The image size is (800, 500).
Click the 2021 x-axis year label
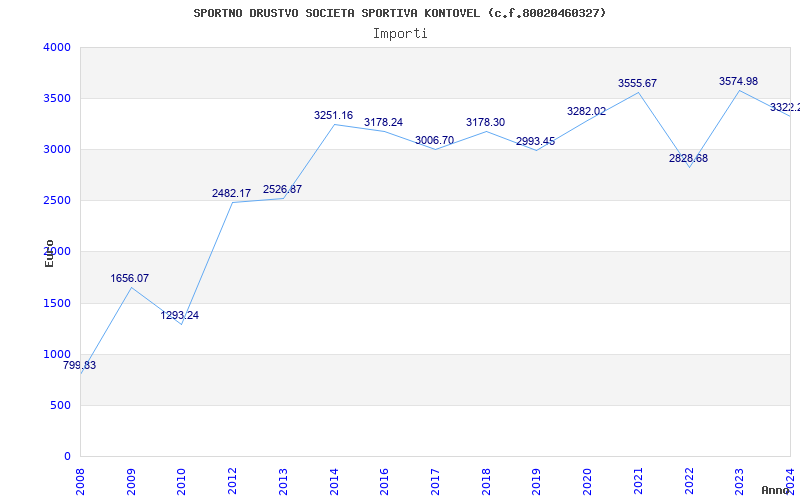tap(638, 482)
